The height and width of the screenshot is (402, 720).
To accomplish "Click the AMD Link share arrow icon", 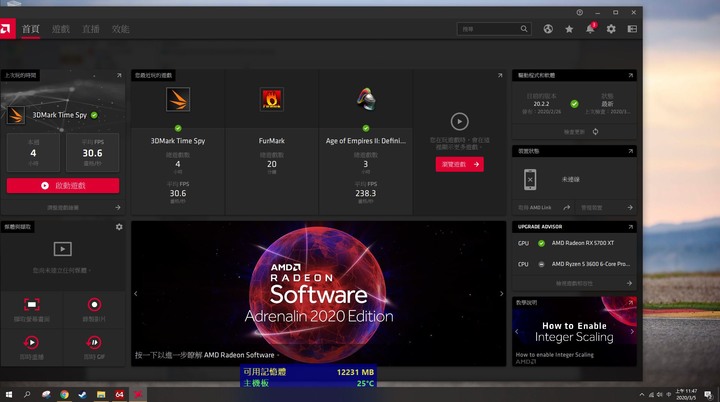I will [x=567, y=208].
